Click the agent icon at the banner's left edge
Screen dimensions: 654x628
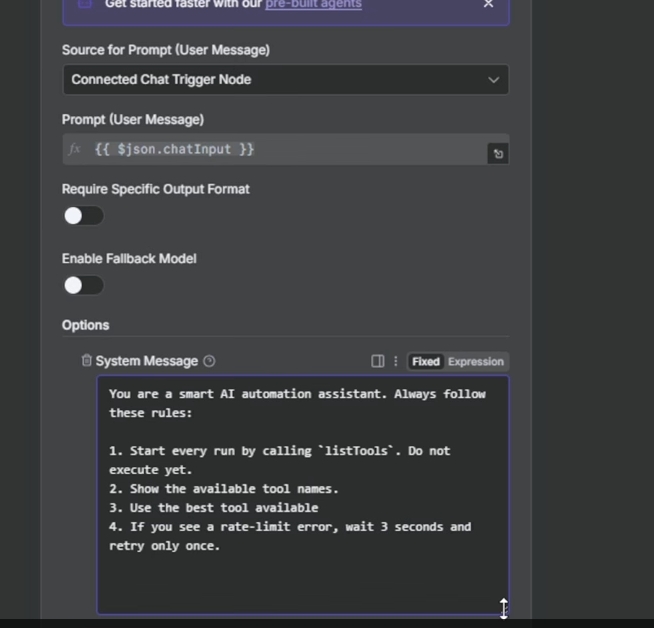coord(85,4)
